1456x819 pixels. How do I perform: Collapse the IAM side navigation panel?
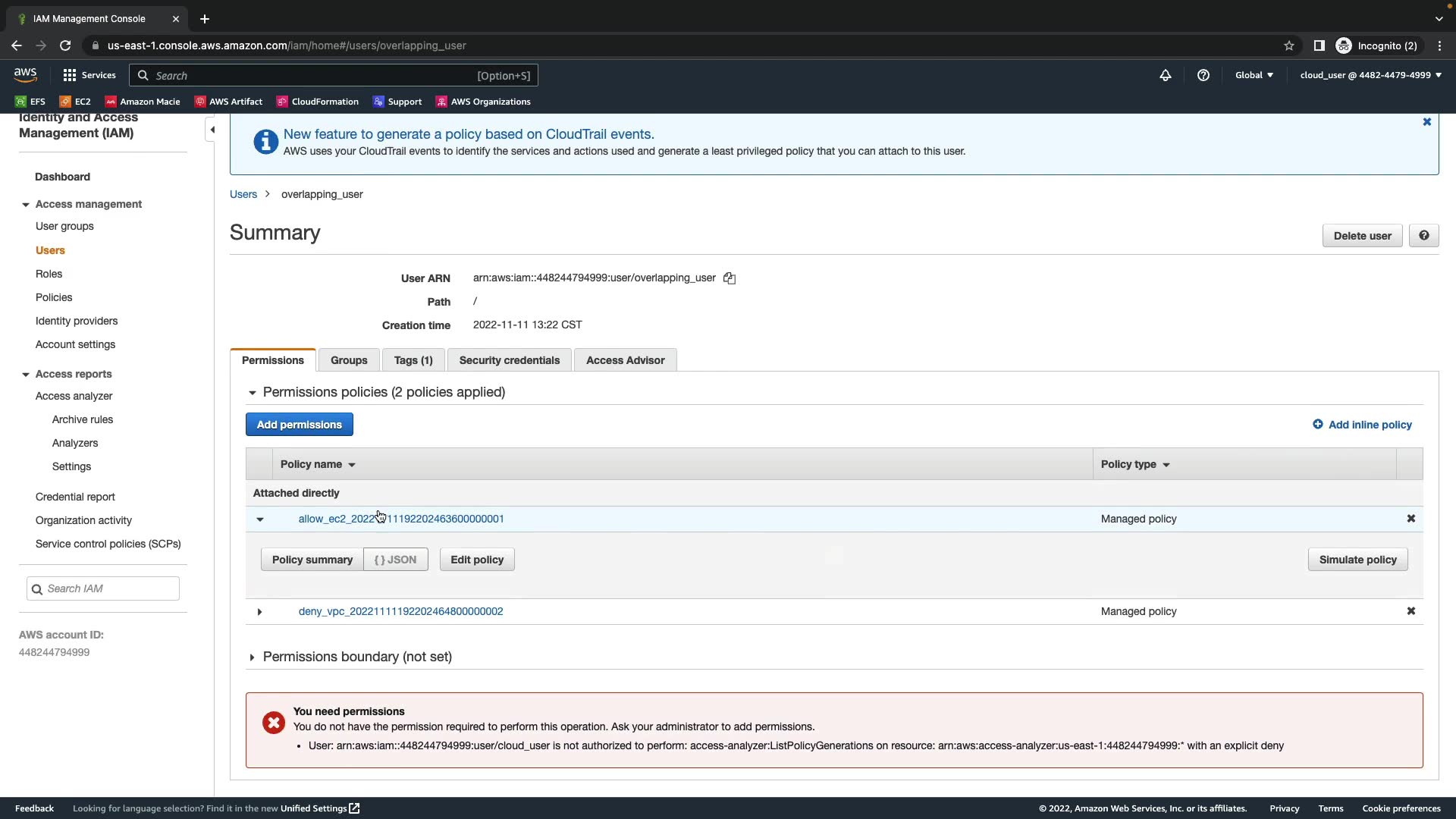tap(212, 130)
